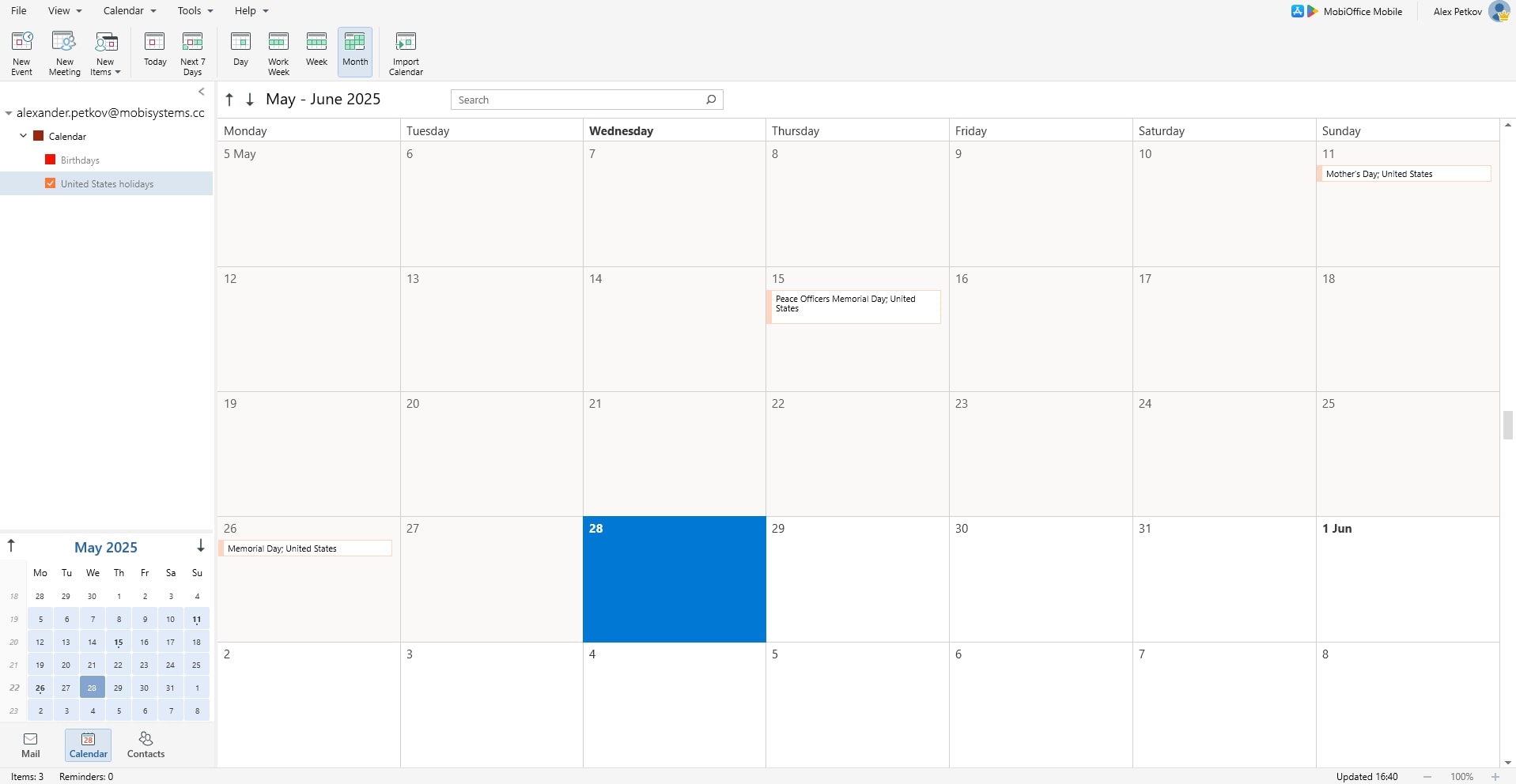This screenshot has height=784, width=1516.
Task: Click the zoom in plus button
Action: (1495, 777)
